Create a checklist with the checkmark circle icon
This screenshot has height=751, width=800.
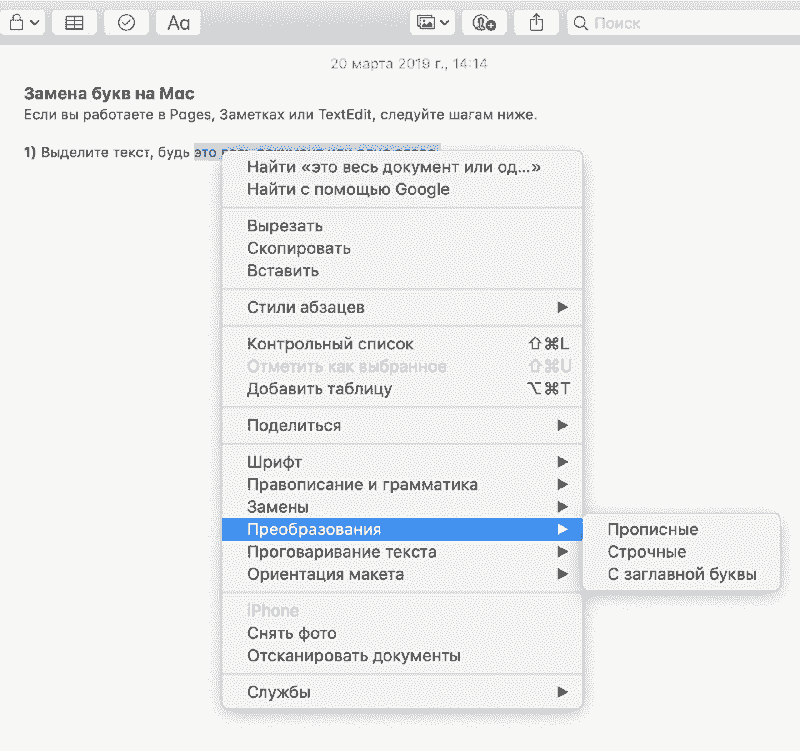126,22
